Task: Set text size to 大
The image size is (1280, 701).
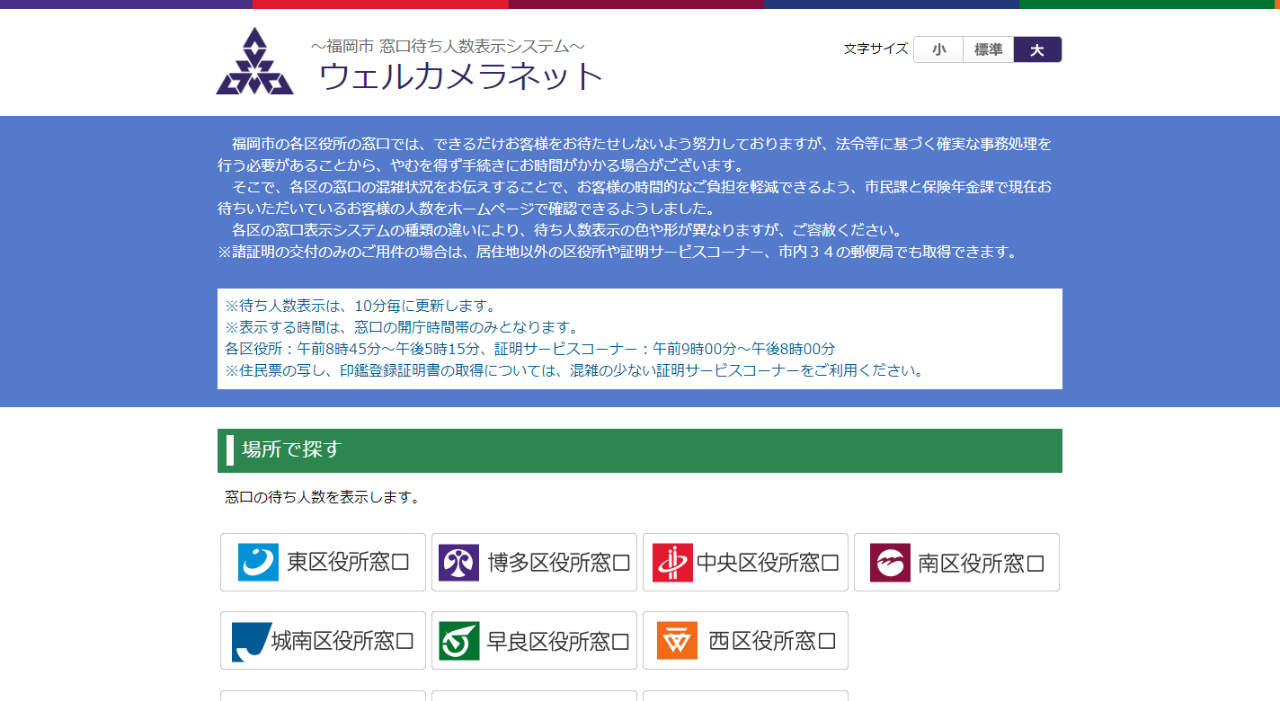Action: tap(1037, 50)
